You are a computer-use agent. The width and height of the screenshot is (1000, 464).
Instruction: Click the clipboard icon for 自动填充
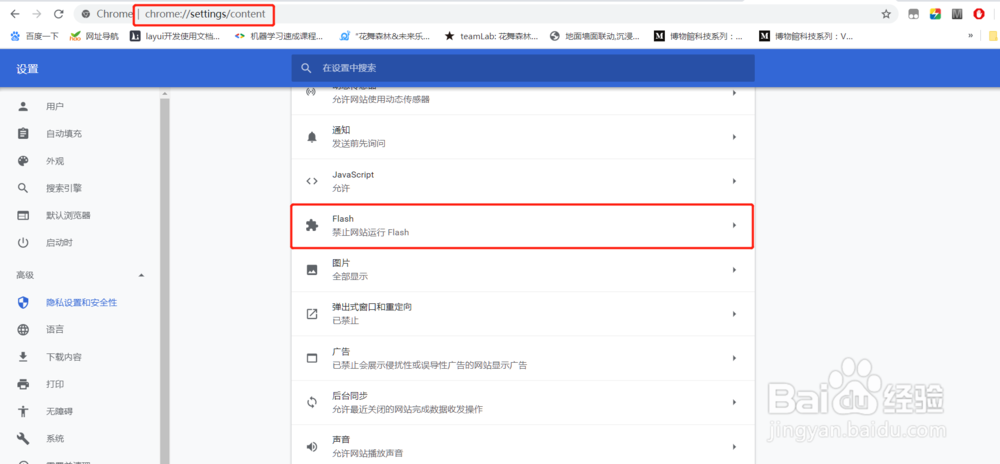pyautogui.click(x=23, y=134)
